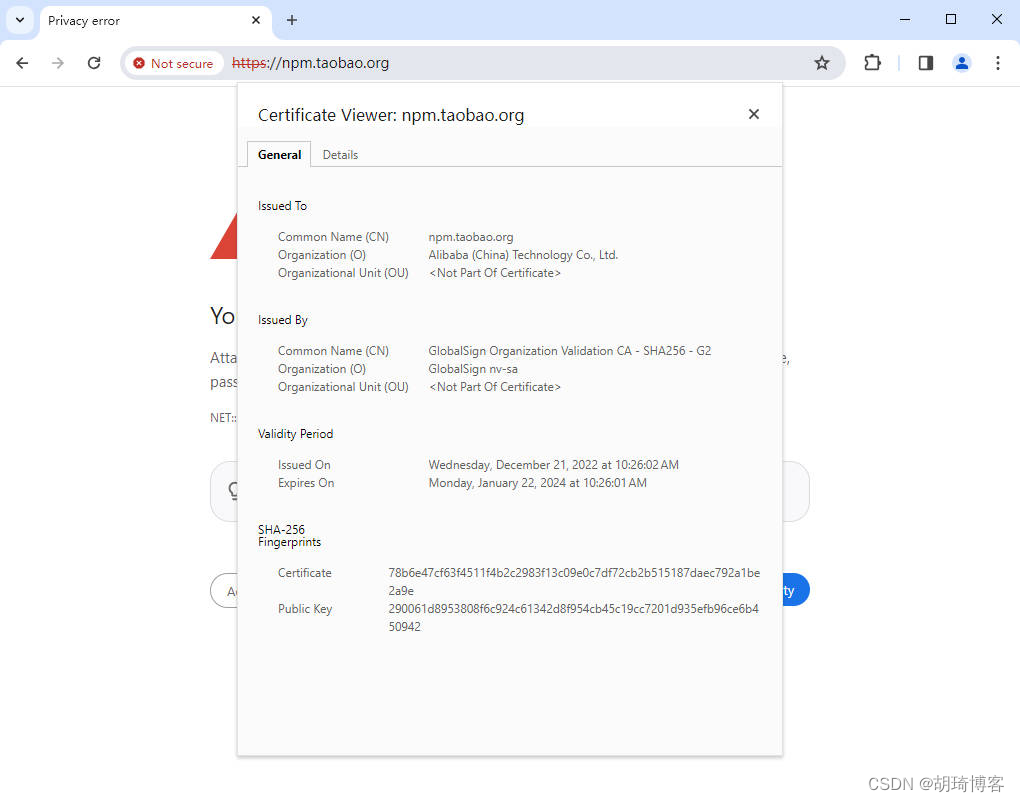Click the Issued To heading
The height and width of the screenshot is (802, 1020).
tap(282, 206)
